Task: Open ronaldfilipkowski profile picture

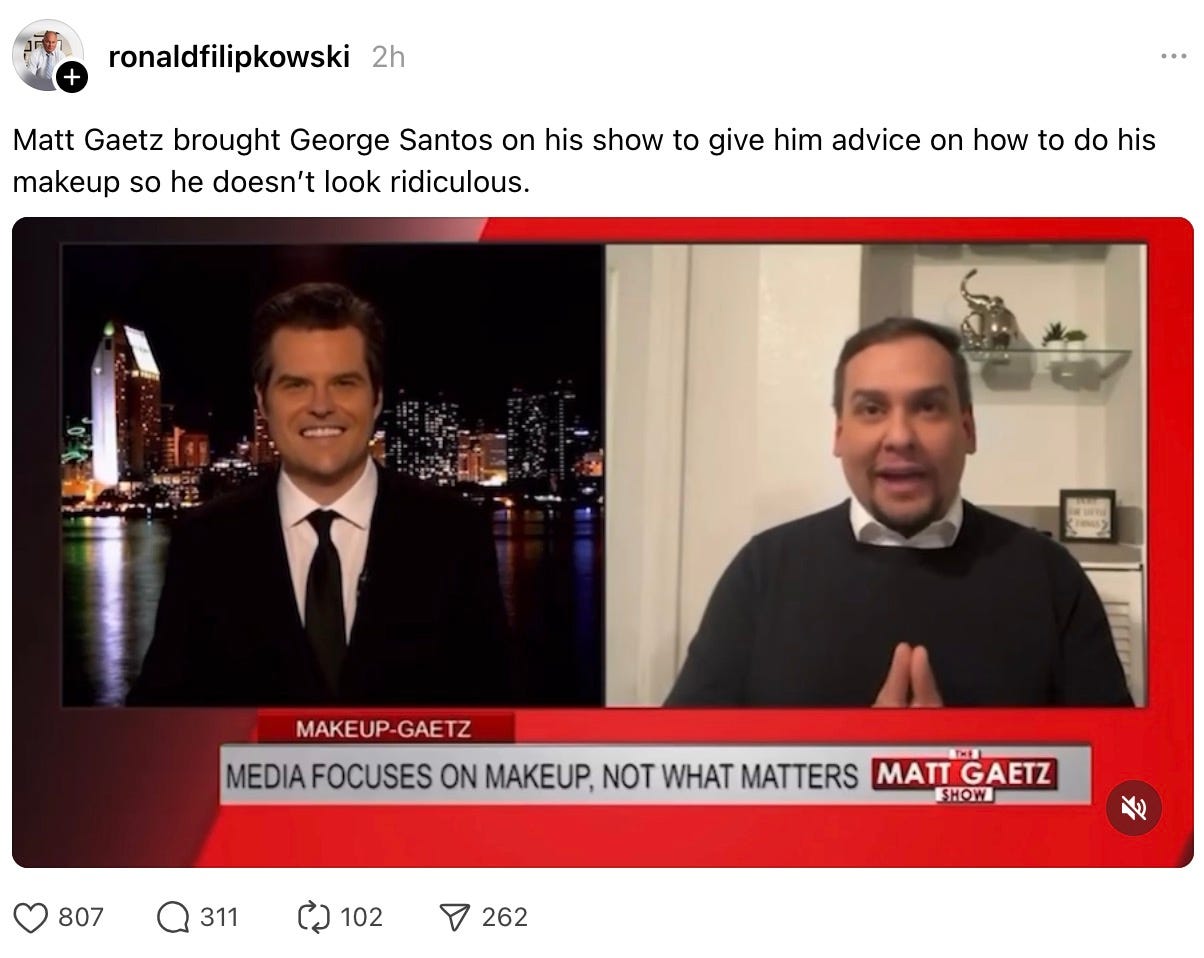Action: point(45,54)
